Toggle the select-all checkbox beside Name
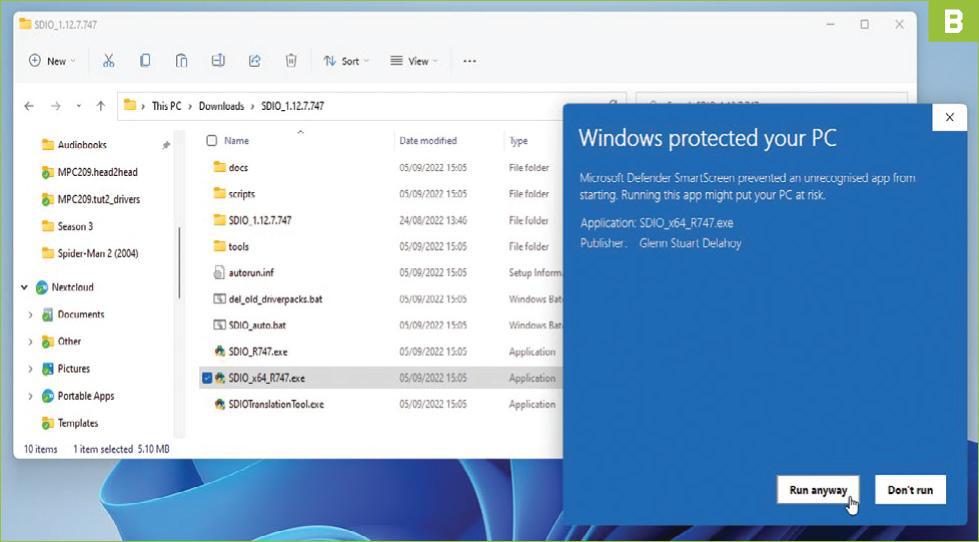Viewport: 979px width, 542px height. point(212,140)
